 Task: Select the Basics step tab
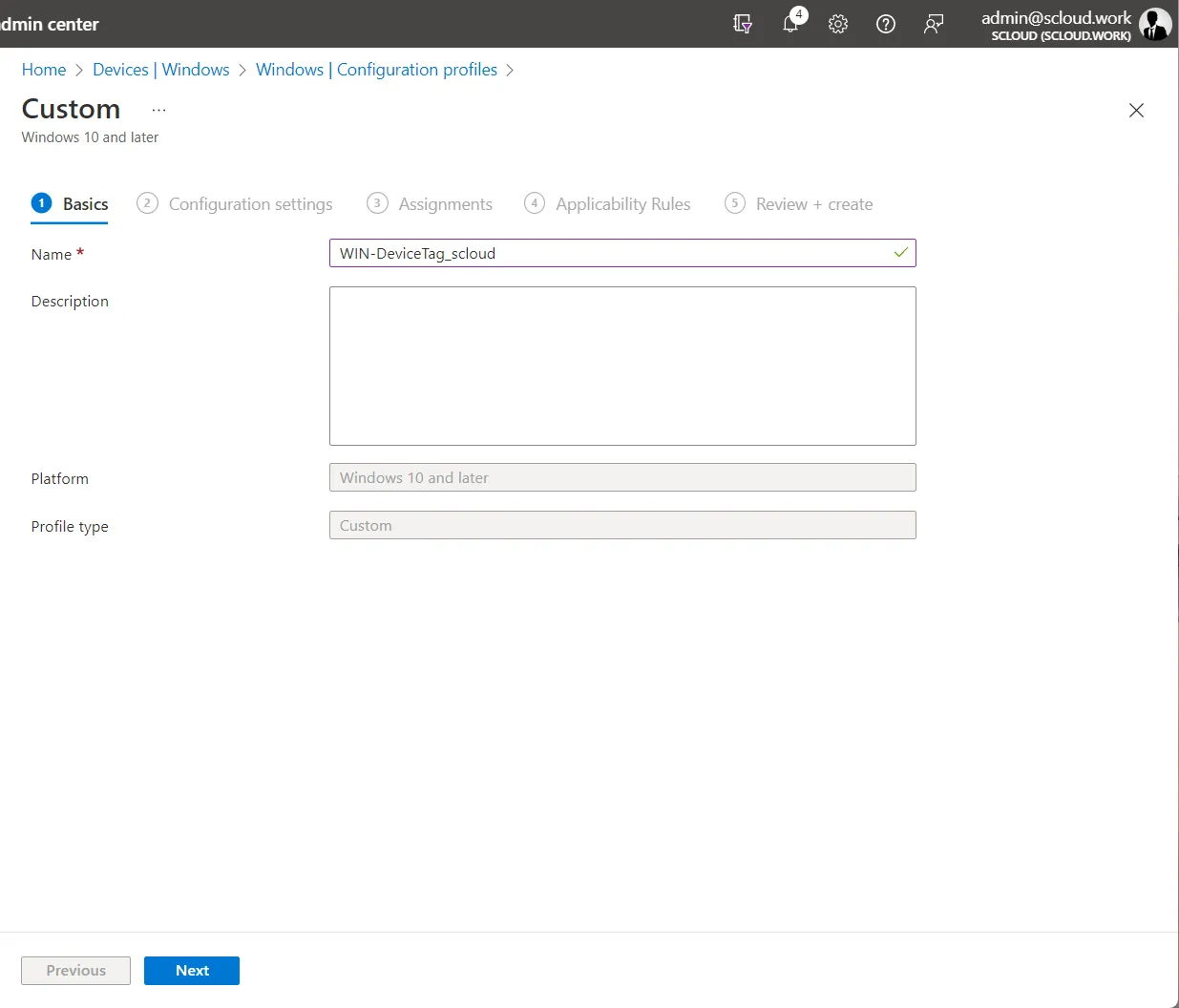click(70, 204)
